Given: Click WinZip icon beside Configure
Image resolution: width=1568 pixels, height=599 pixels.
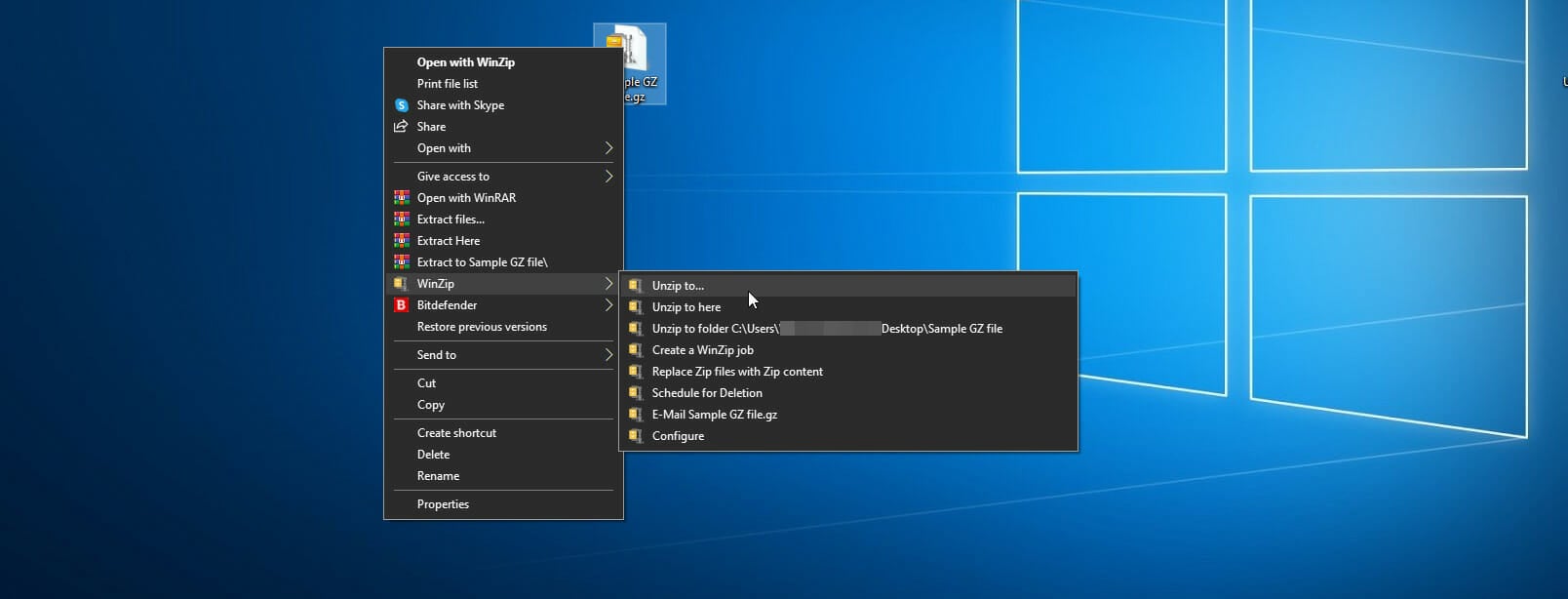Looking at the screenshot, I should pos(635,436).
